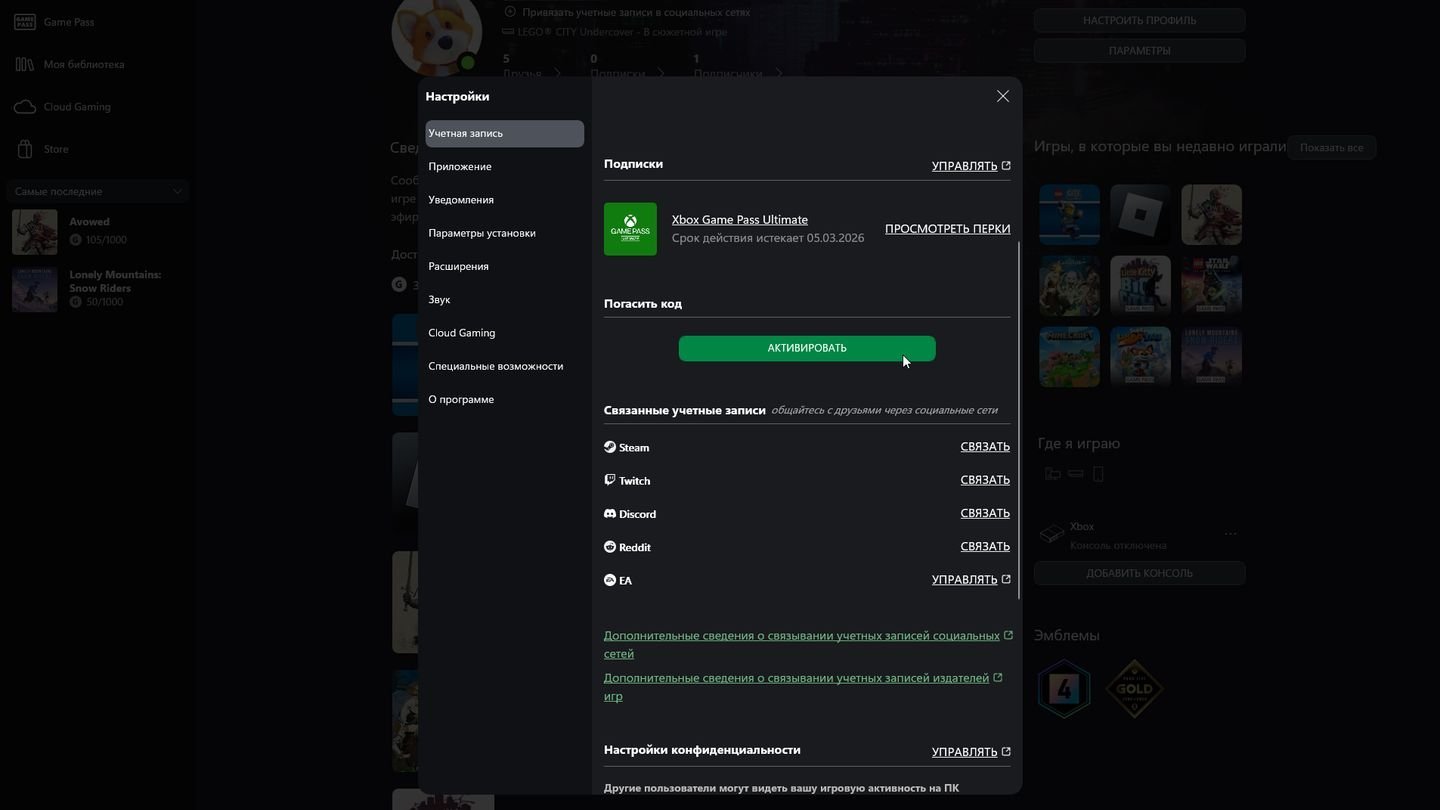The image size is (1440, 810).
Task: Click the mobile phone device icon
Action: tap(1098, 474)
